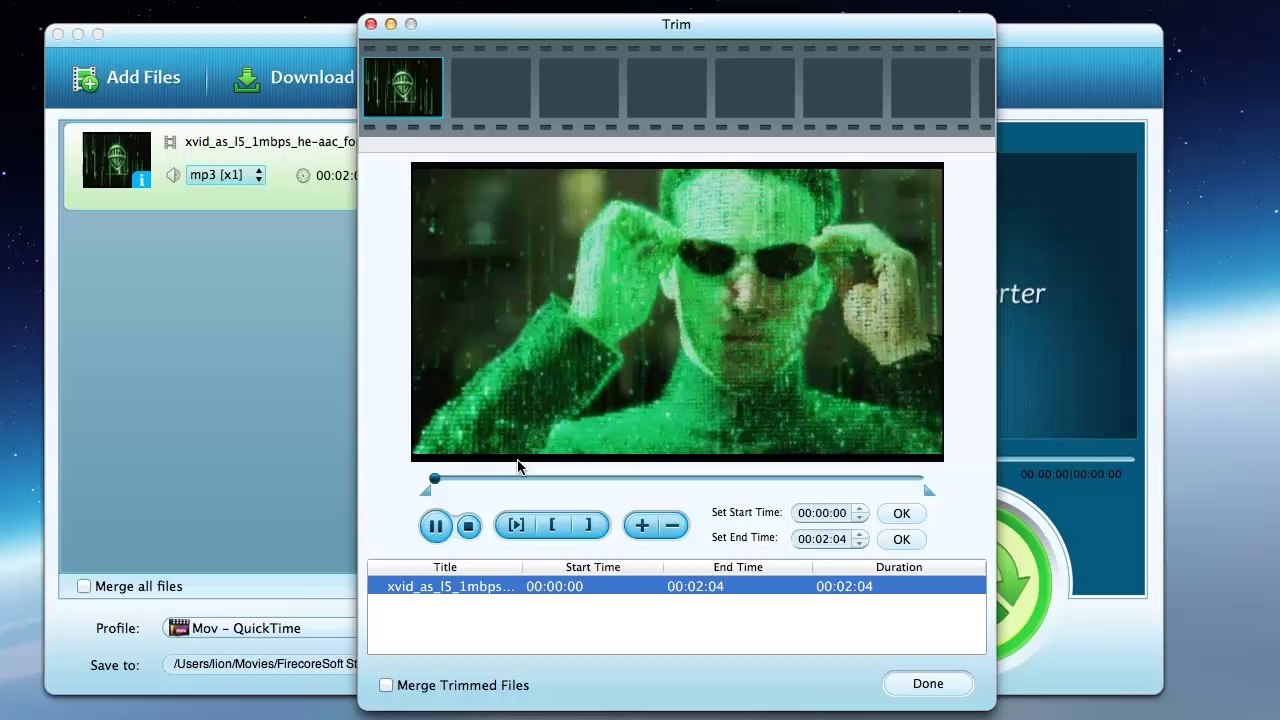The image size is (1280, 720).
Task: Click the film clip icon beside filename
Action: [x=170, y=143]
